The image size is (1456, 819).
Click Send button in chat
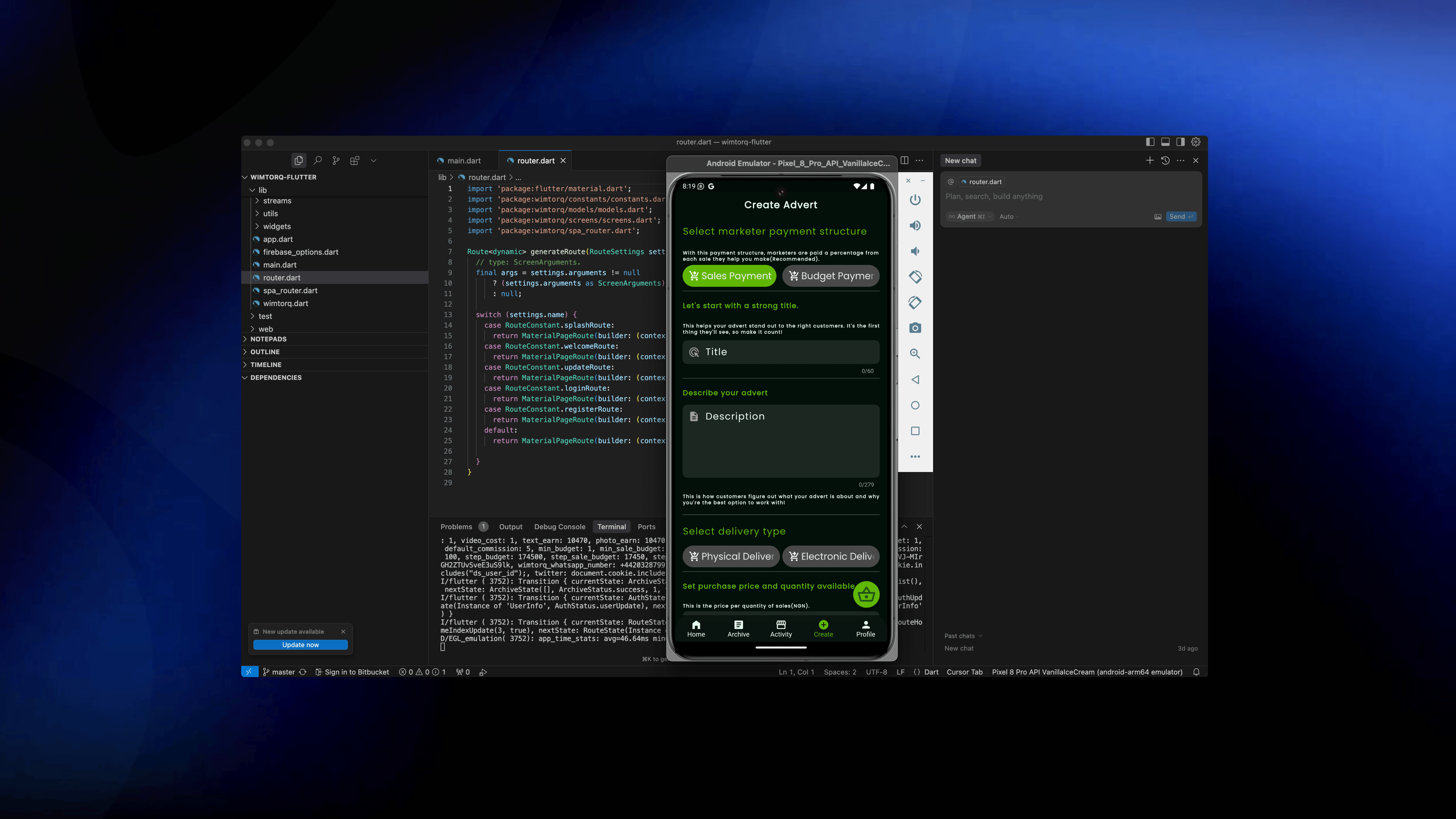click(1181, 217)
